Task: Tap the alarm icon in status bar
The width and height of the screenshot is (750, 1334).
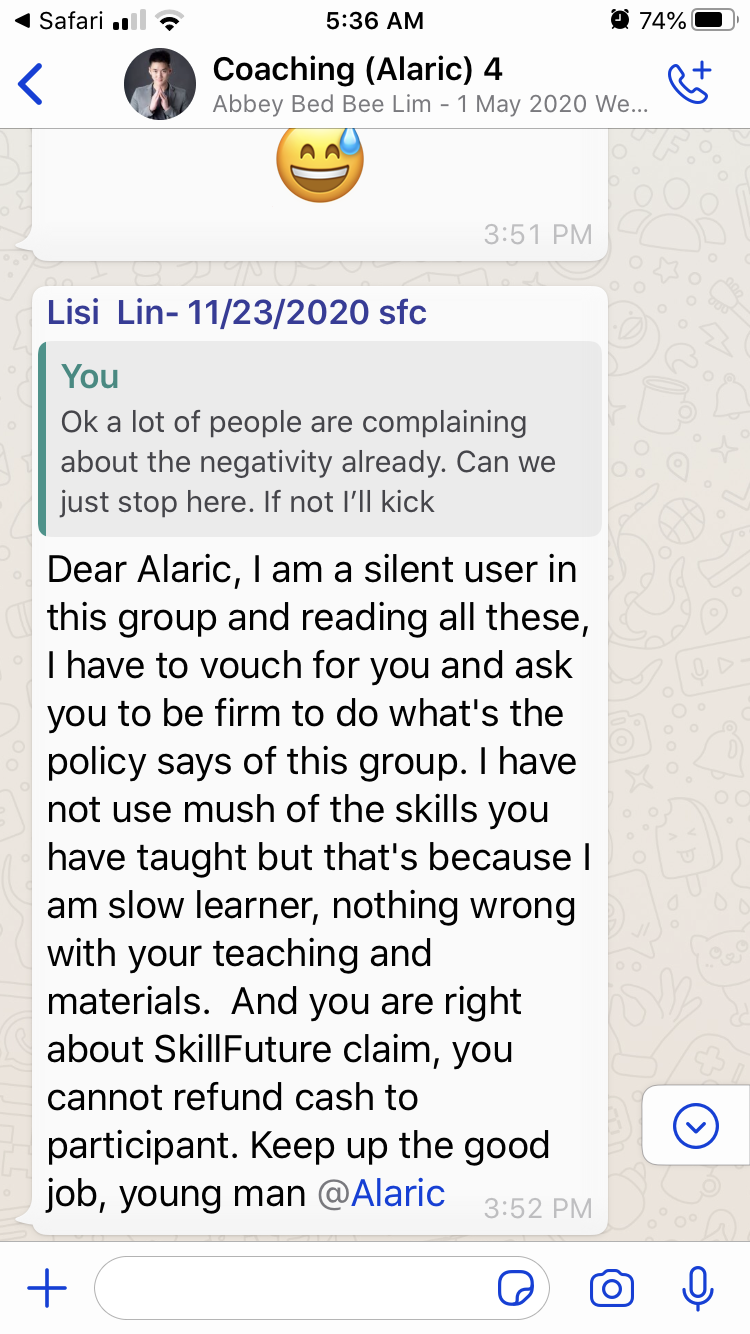Action: pos(620,20)
